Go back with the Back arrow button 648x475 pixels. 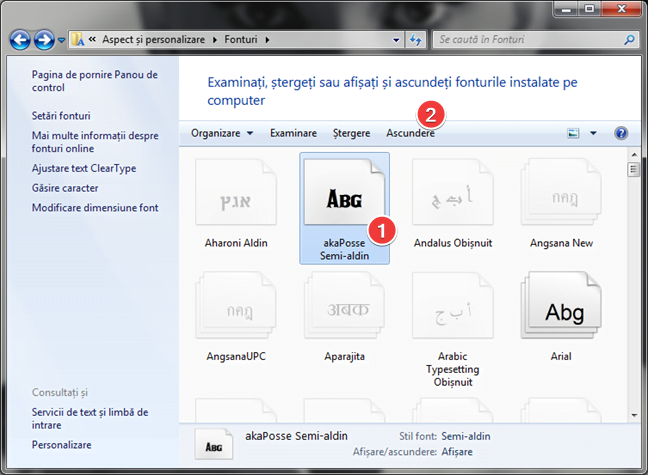pyautogui.click(x=20, y=40)
